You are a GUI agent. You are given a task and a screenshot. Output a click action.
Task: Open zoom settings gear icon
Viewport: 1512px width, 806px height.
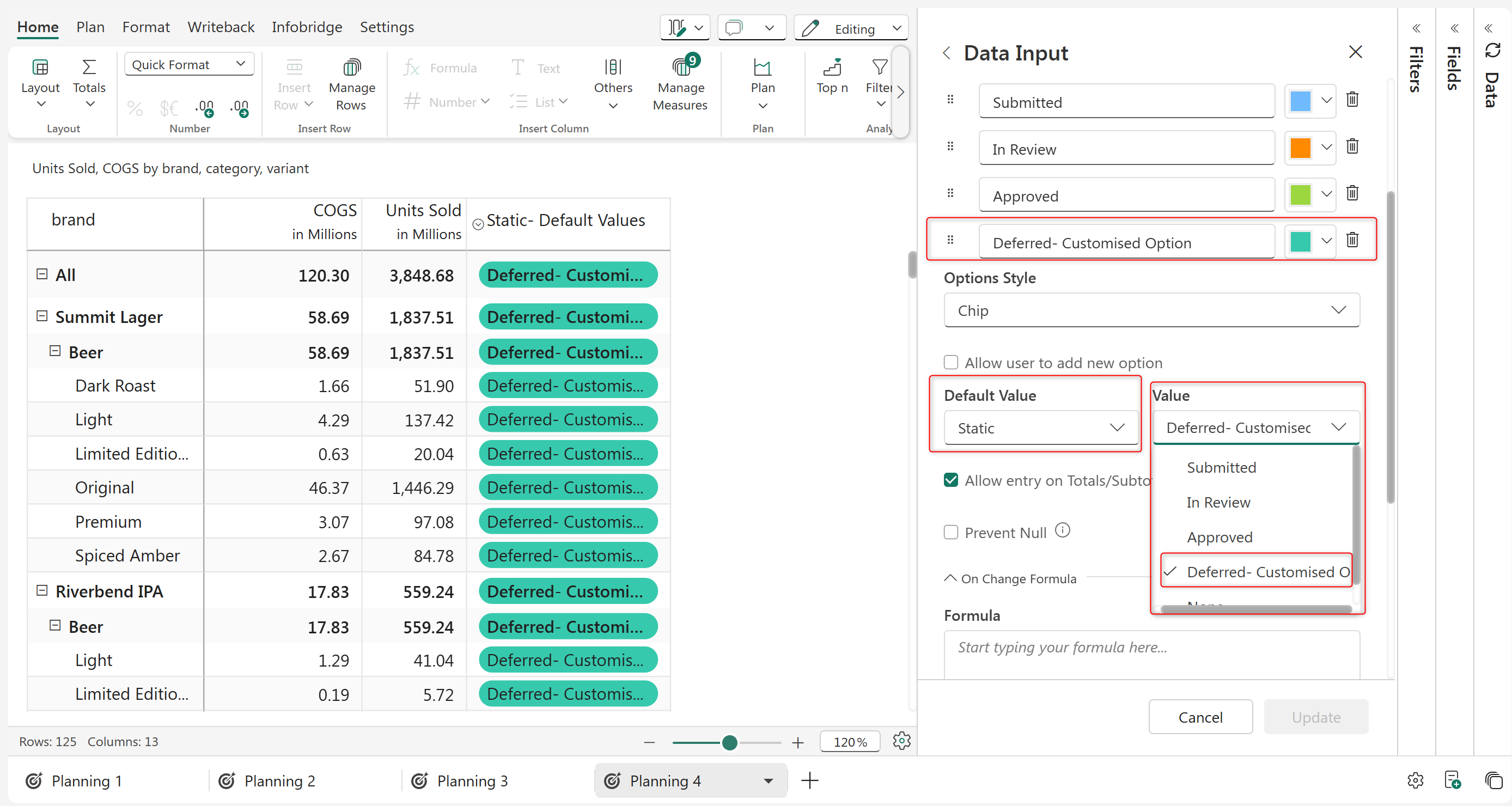(901, 741)
